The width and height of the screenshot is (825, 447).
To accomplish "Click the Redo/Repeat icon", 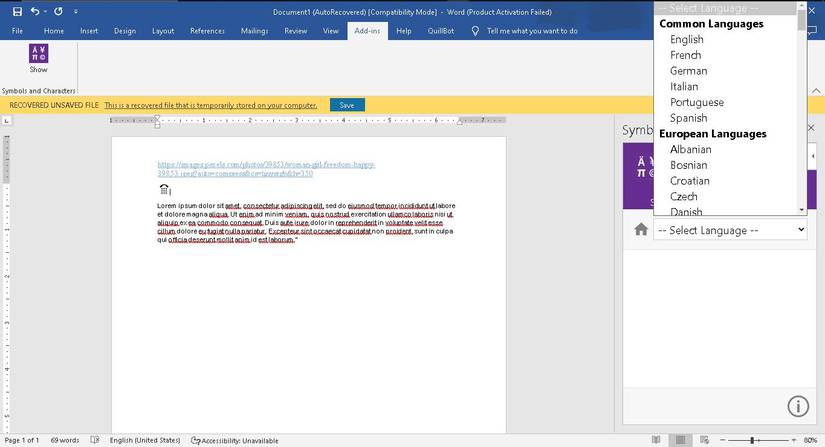I will [x=58, y=11].
